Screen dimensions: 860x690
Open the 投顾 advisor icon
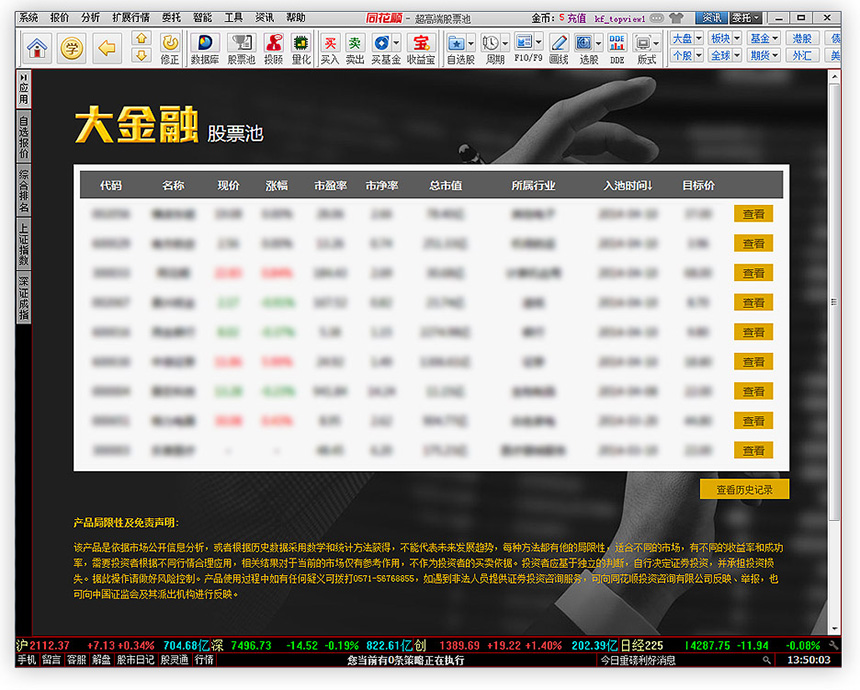(273, 49)
